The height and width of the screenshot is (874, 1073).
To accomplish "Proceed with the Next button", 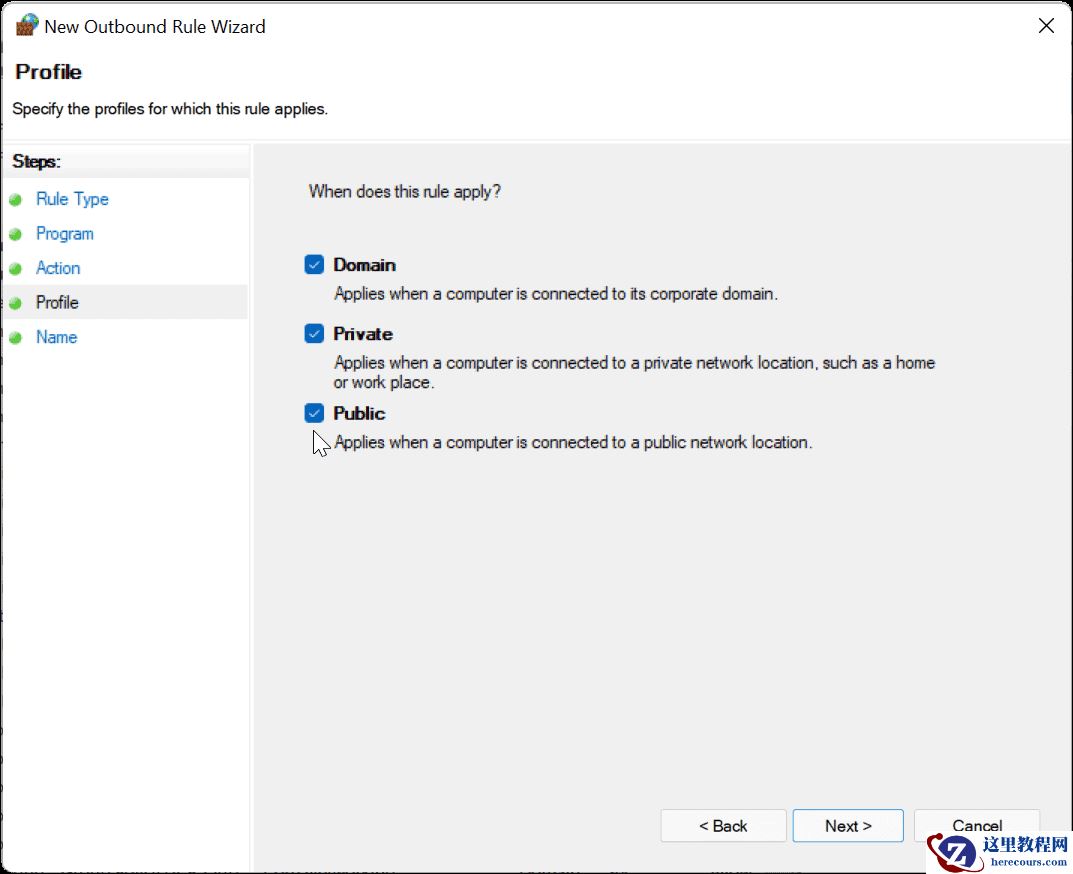I will tap(848, 826).
